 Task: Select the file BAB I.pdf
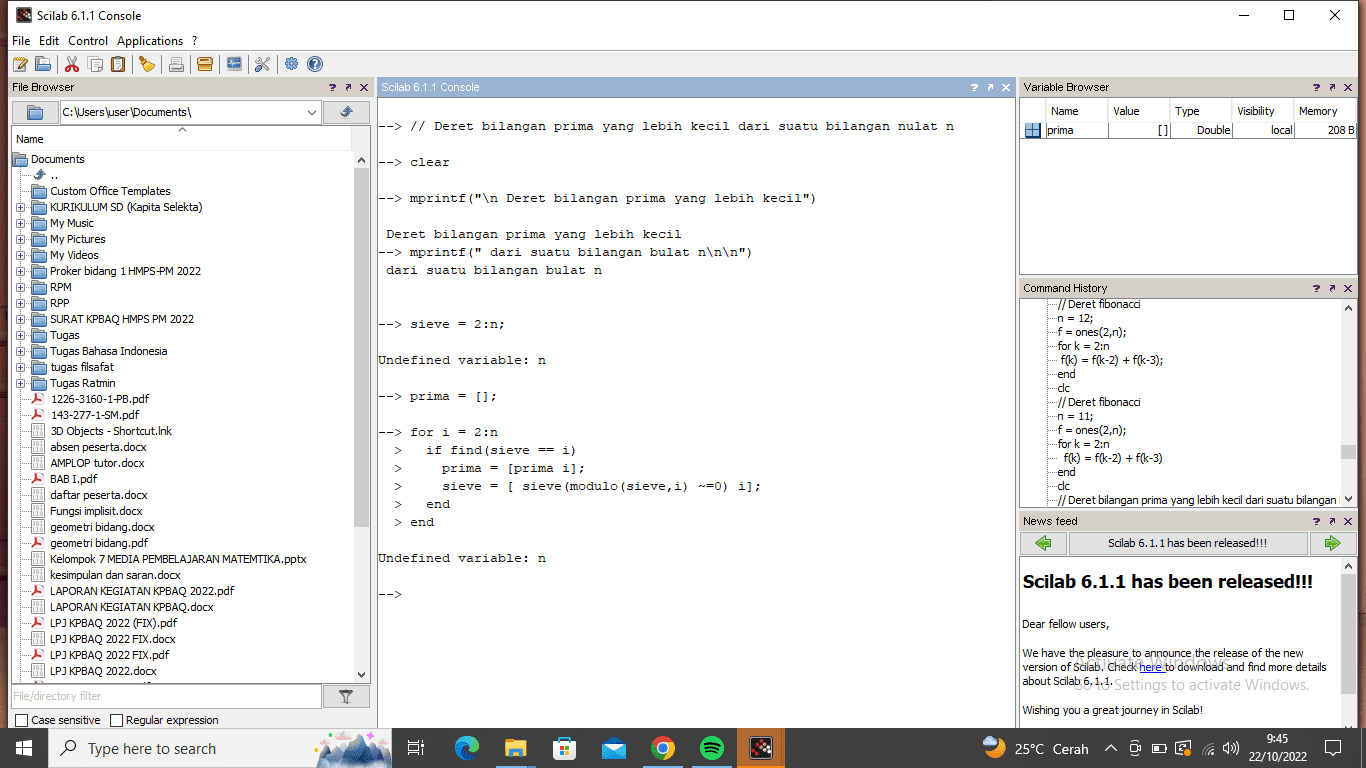click(x=74, y=479)
